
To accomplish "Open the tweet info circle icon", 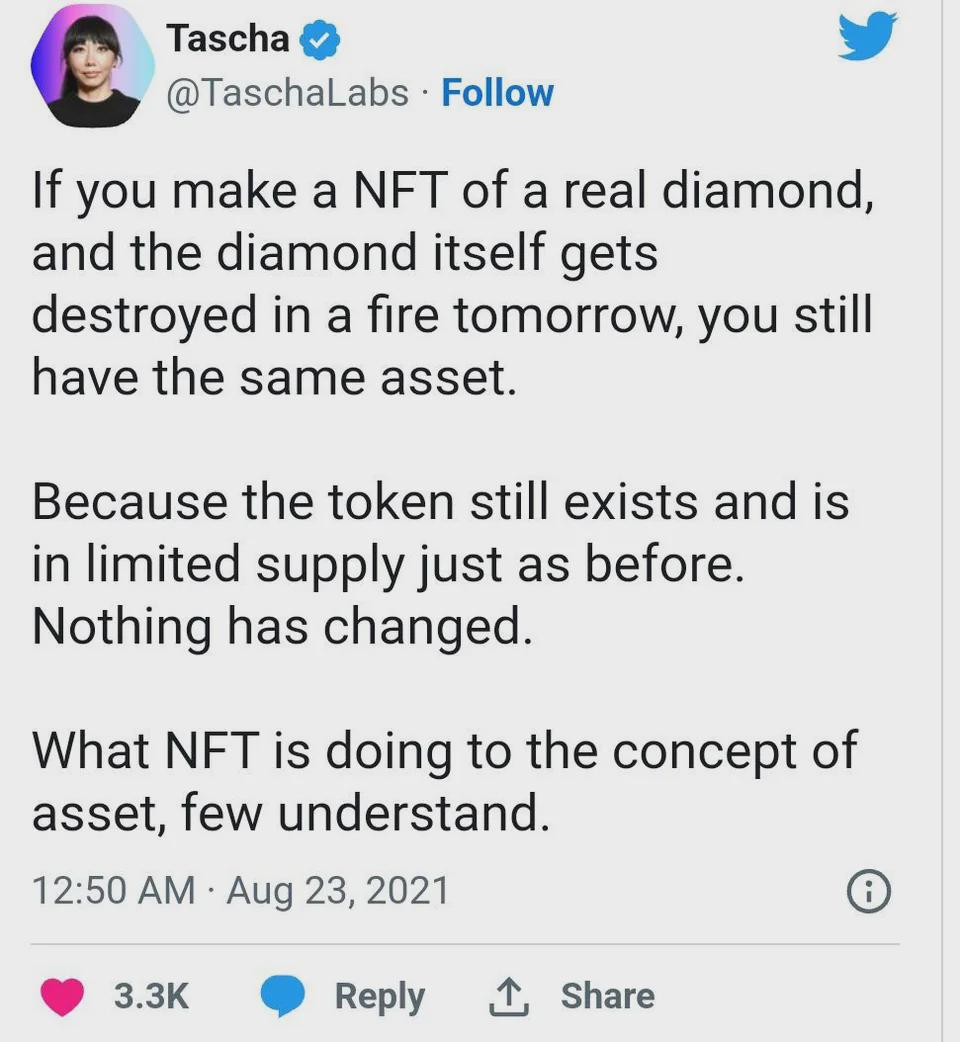I will [868, 891].
